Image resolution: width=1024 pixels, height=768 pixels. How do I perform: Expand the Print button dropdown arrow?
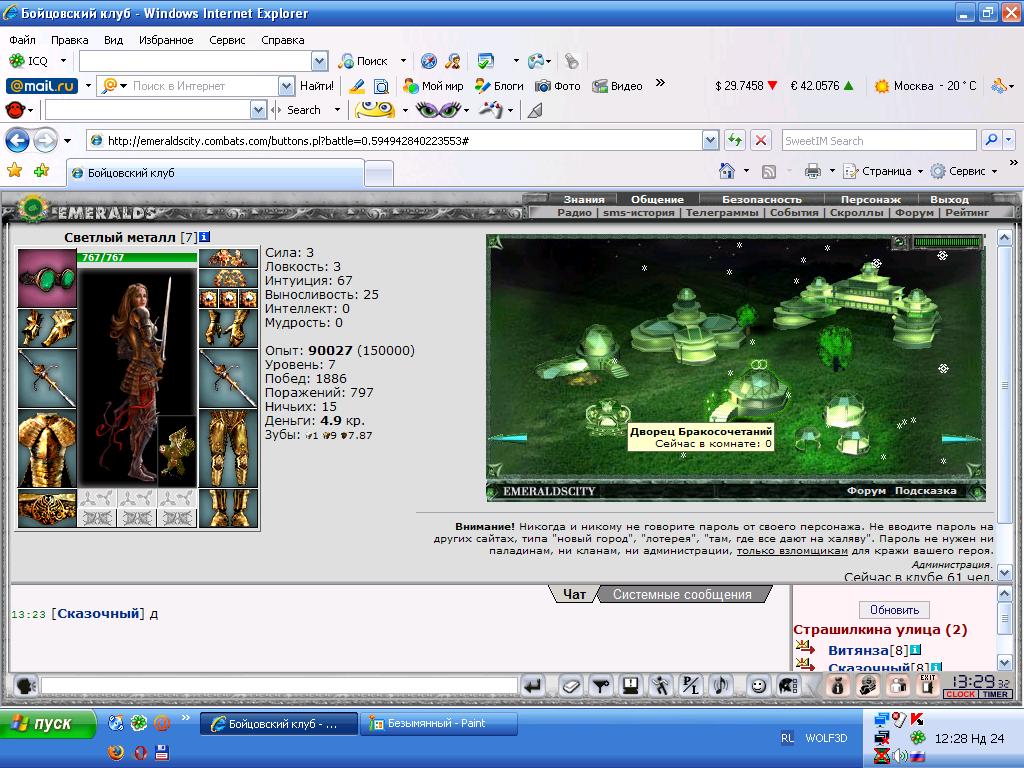[832, 171]
